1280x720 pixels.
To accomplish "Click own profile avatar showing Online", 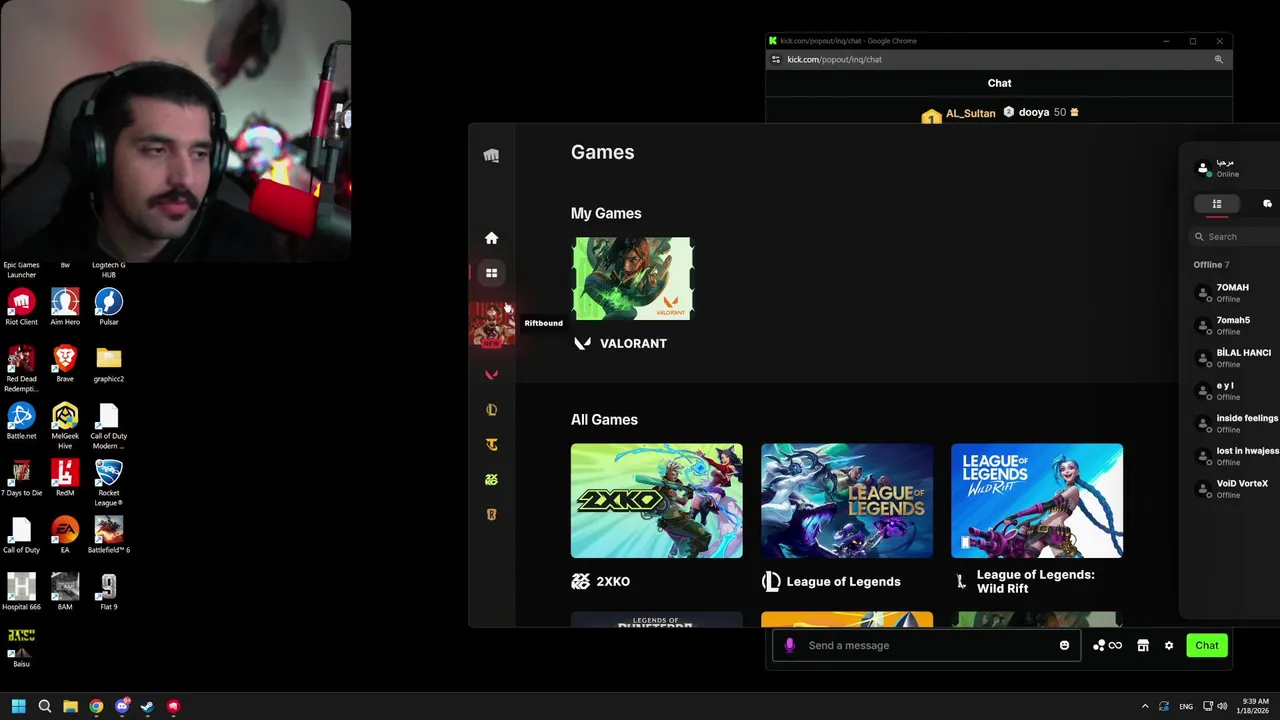I will (x=1203, y=168).
